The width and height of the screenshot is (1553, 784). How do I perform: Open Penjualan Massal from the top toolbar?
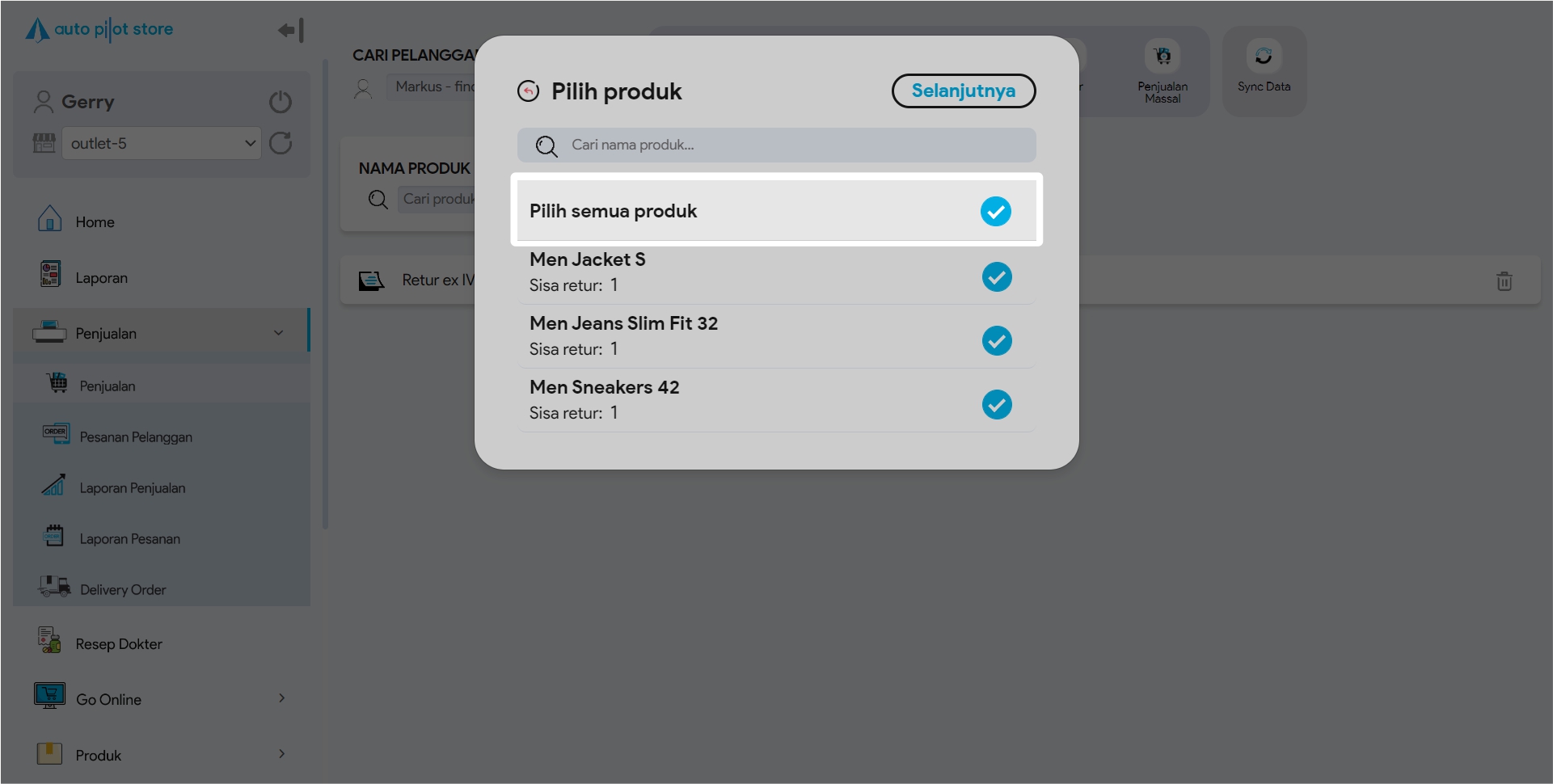click(1163, 71)
